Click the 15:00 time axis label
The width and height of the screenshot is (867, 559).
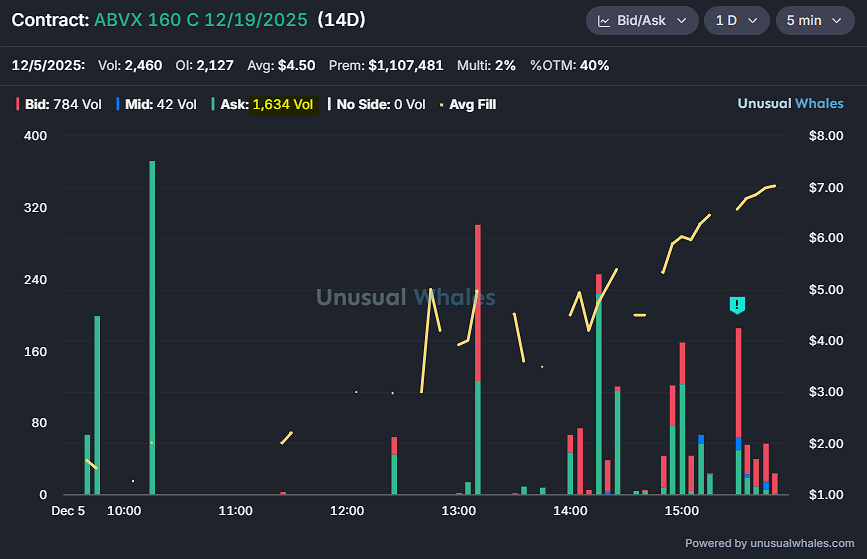pos(682,510)
